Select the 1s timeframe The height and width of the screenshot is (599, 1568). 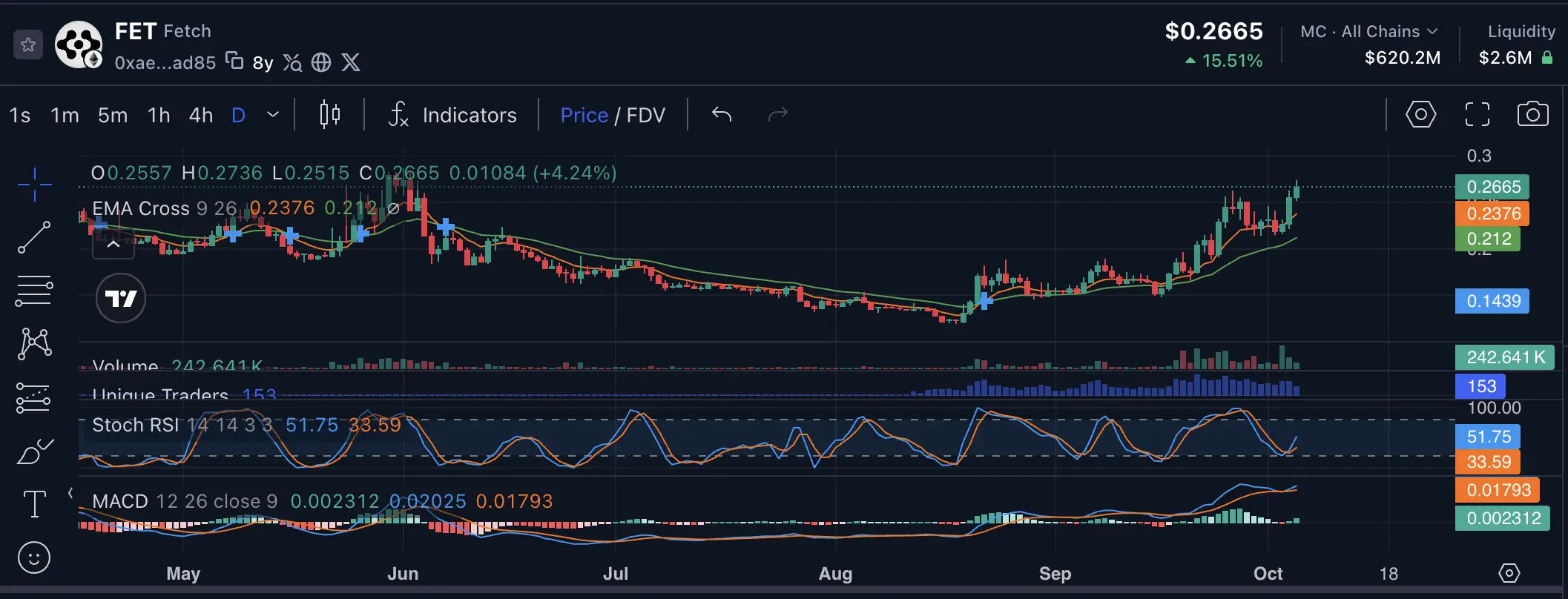(20, 116)
